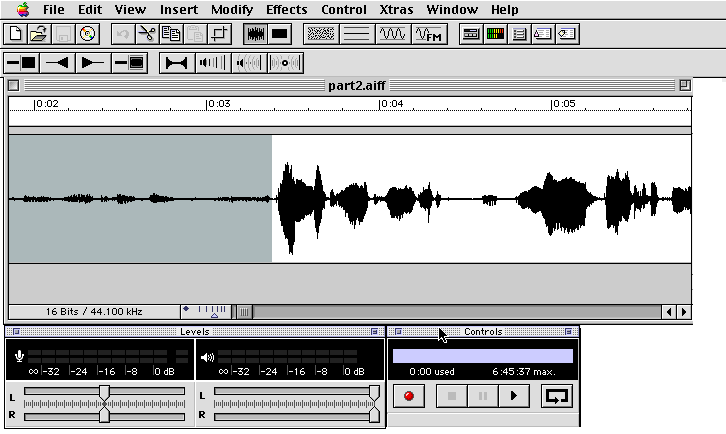This screenshot has height=434, width=726.
Task: Click the volume bars speaker icon
Action: click(x=213, y=63)
